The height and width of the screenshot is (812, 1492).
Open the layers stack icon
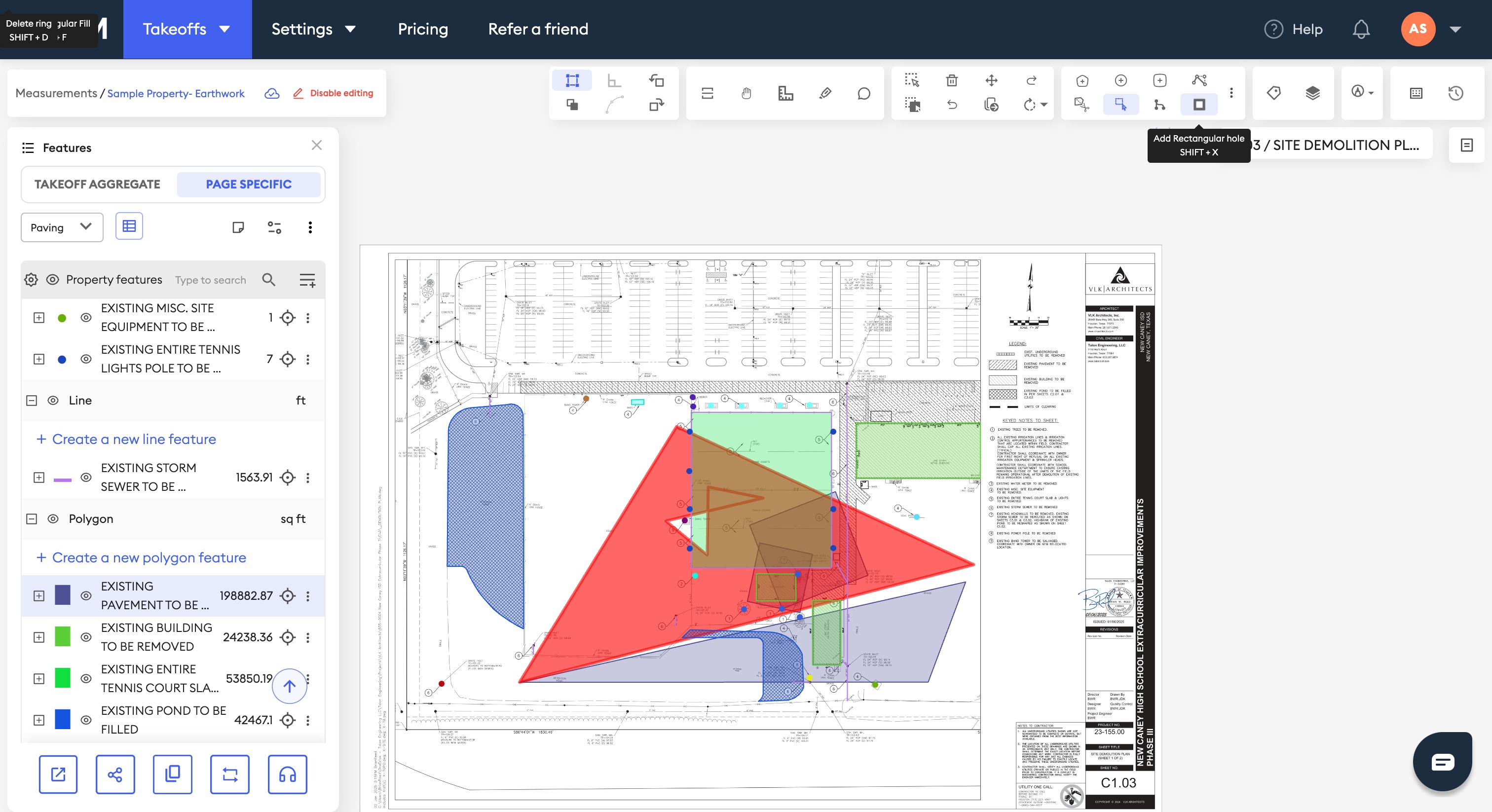click(x=1312, y=93)
